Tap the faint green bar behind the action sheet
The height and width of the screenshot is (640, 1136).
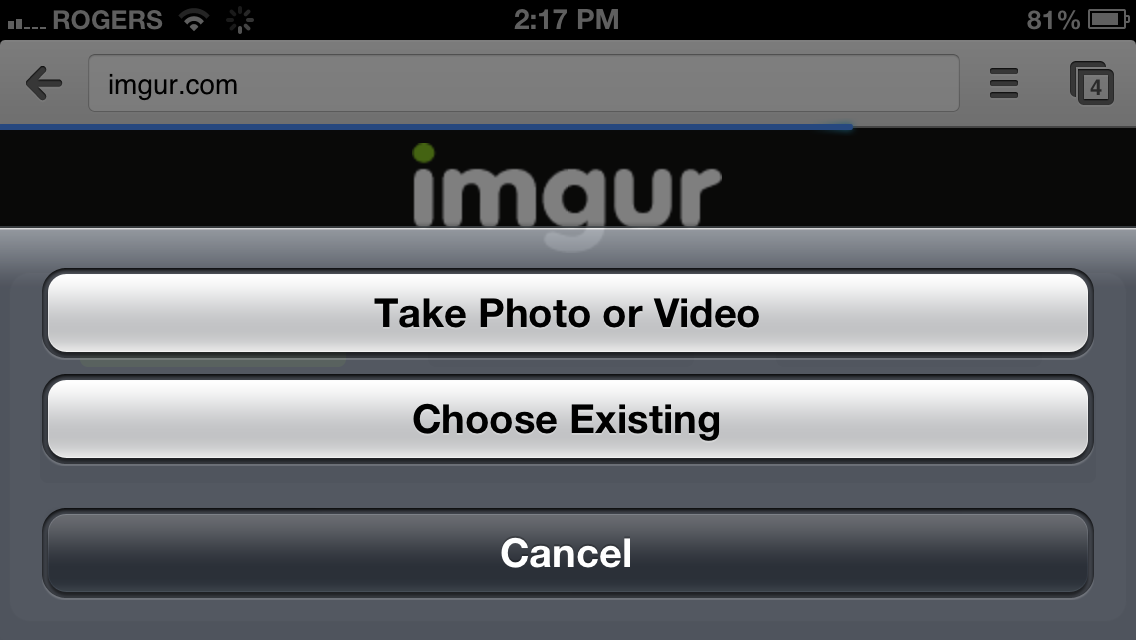click(x=213, y=360)
